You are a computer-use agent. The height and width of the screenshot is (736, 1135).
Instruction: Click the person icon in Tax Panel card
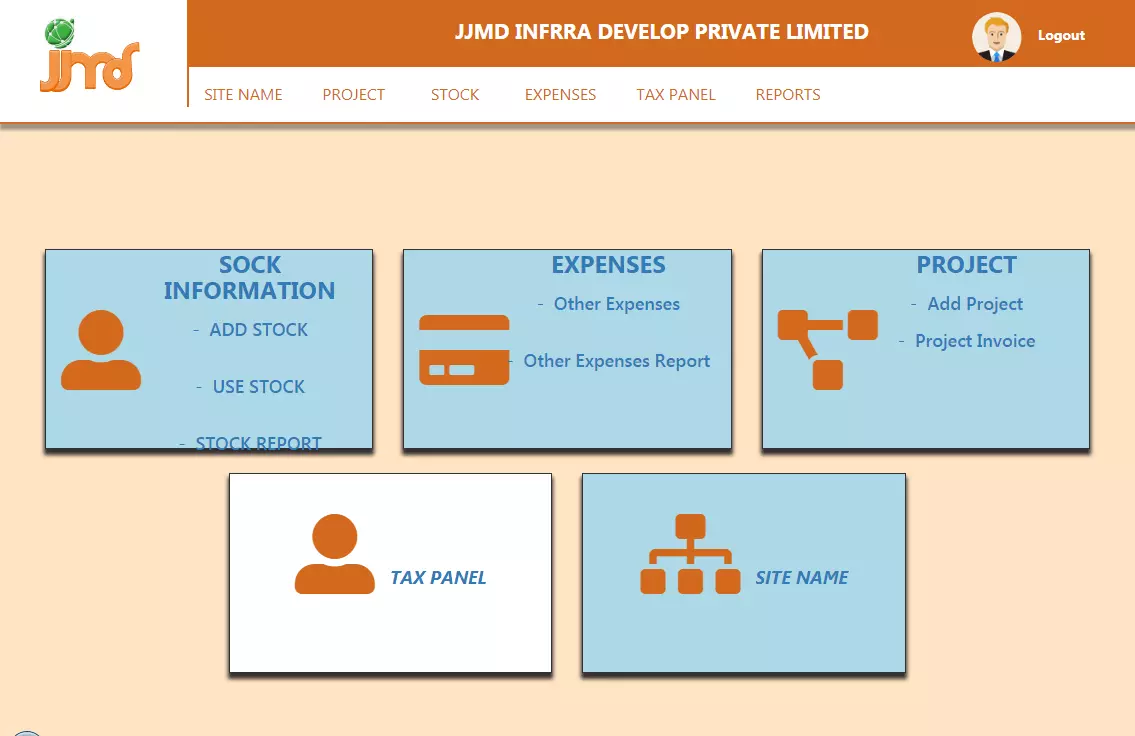334,555
